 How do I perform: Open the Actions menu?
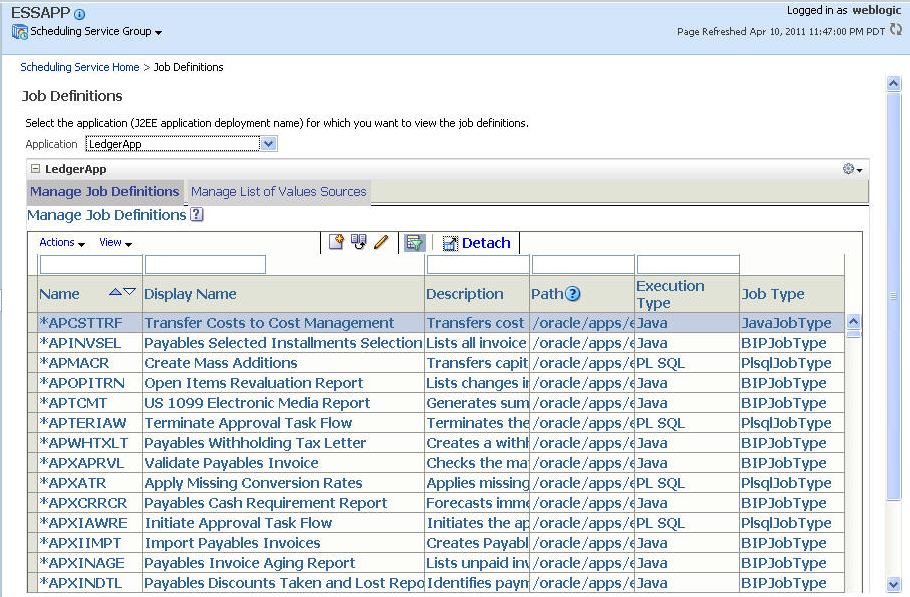(x=61, y=243)
